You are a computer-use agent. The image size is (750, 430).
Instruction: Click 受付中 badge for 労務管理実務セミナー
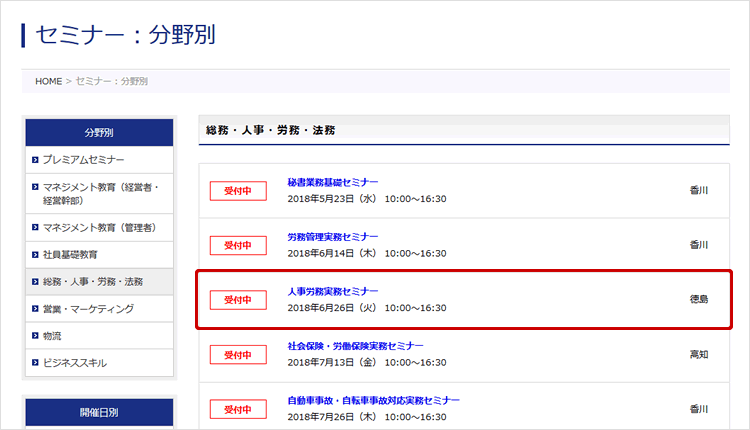(x=238, y=245)
